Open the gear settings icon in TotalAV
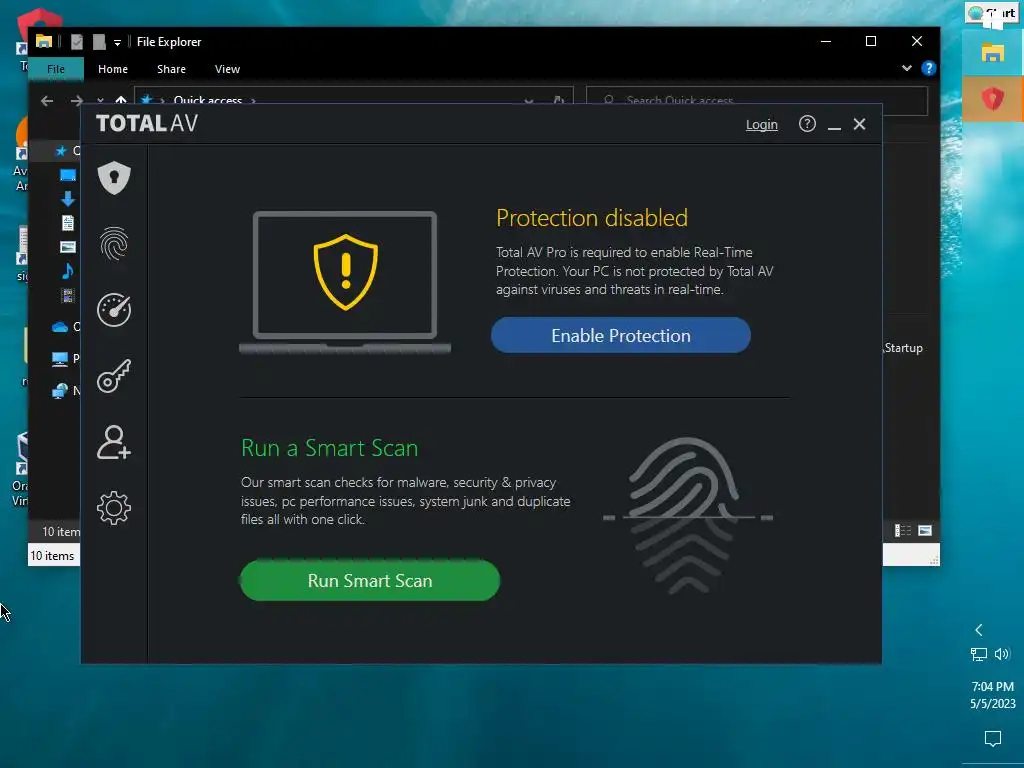 tap(114, 508)
